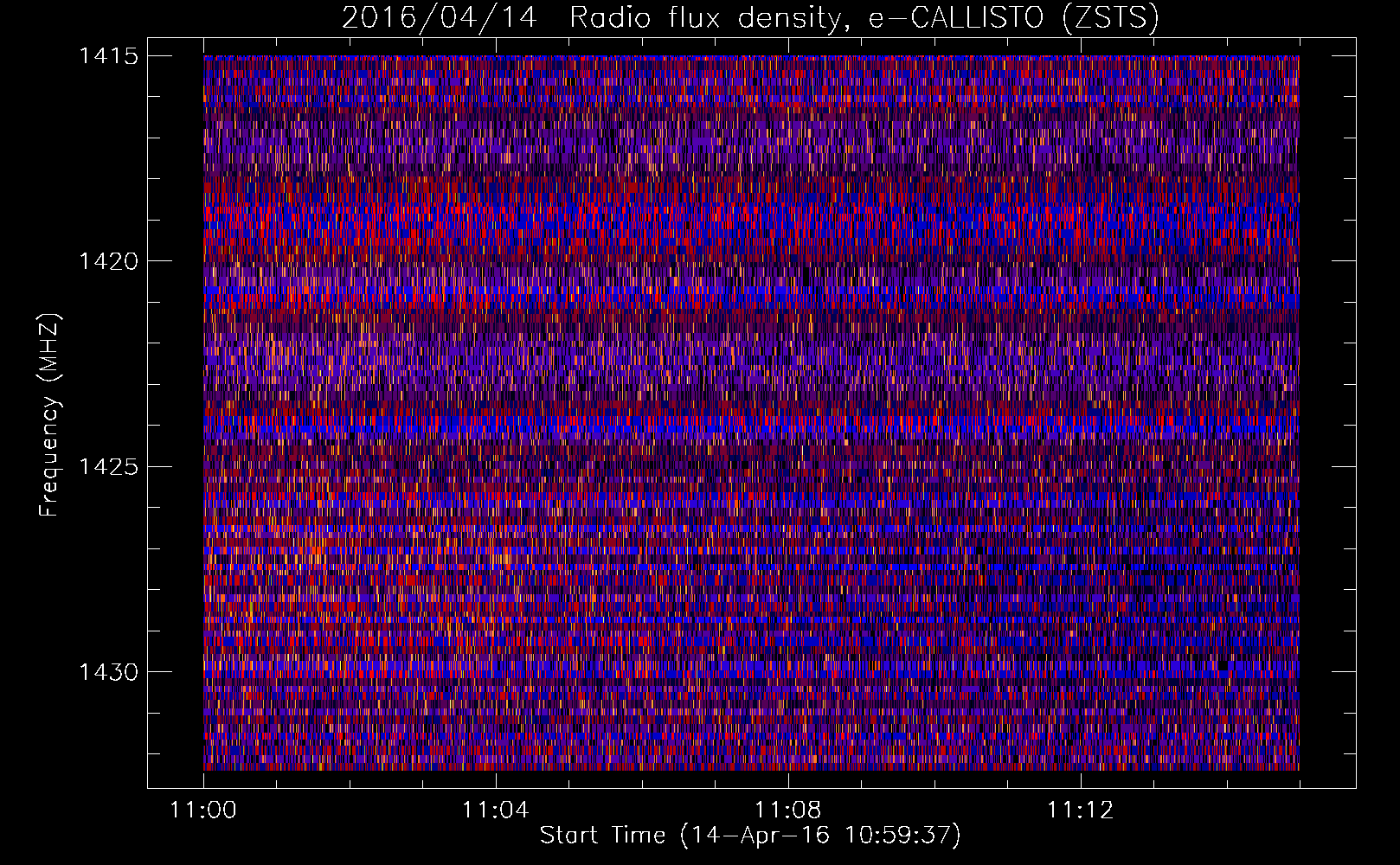Click the 'Frequency (MHZ)' vertical axis label
This screenshot has width=1400, height=865.
coord(50,415)
